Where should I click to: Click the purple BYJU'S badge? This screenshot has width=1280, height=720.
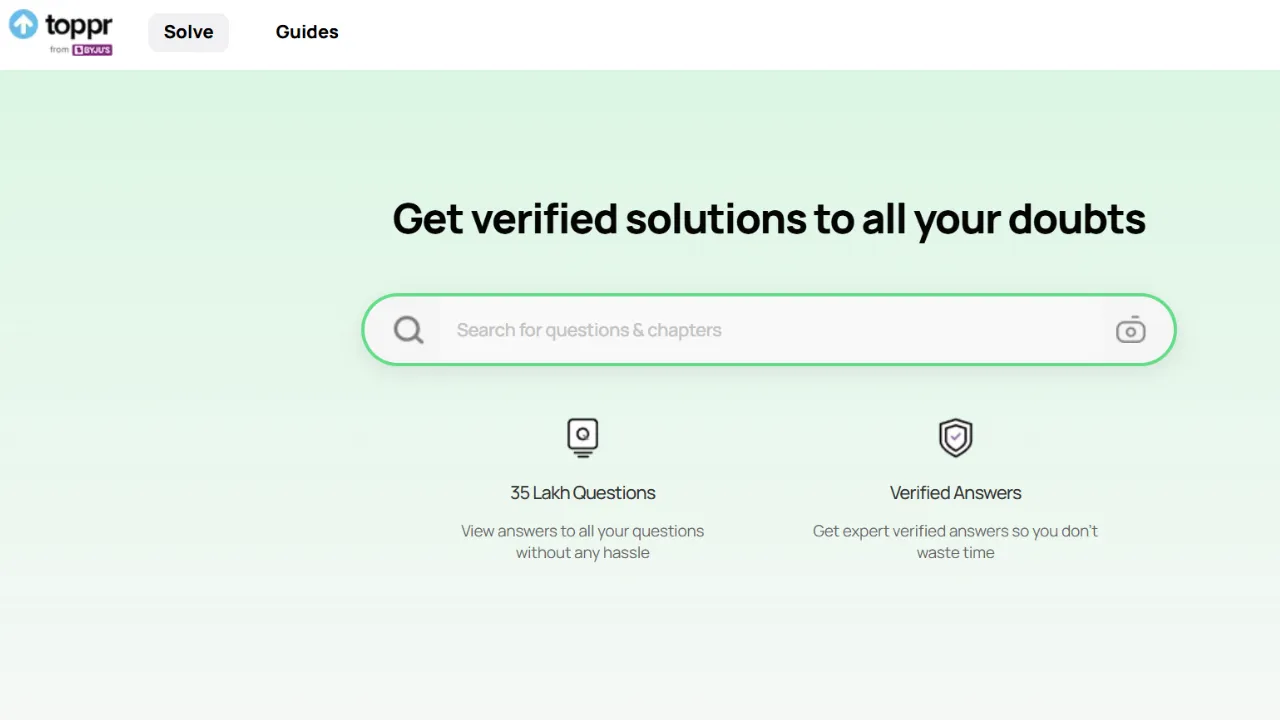click(92, 50)
